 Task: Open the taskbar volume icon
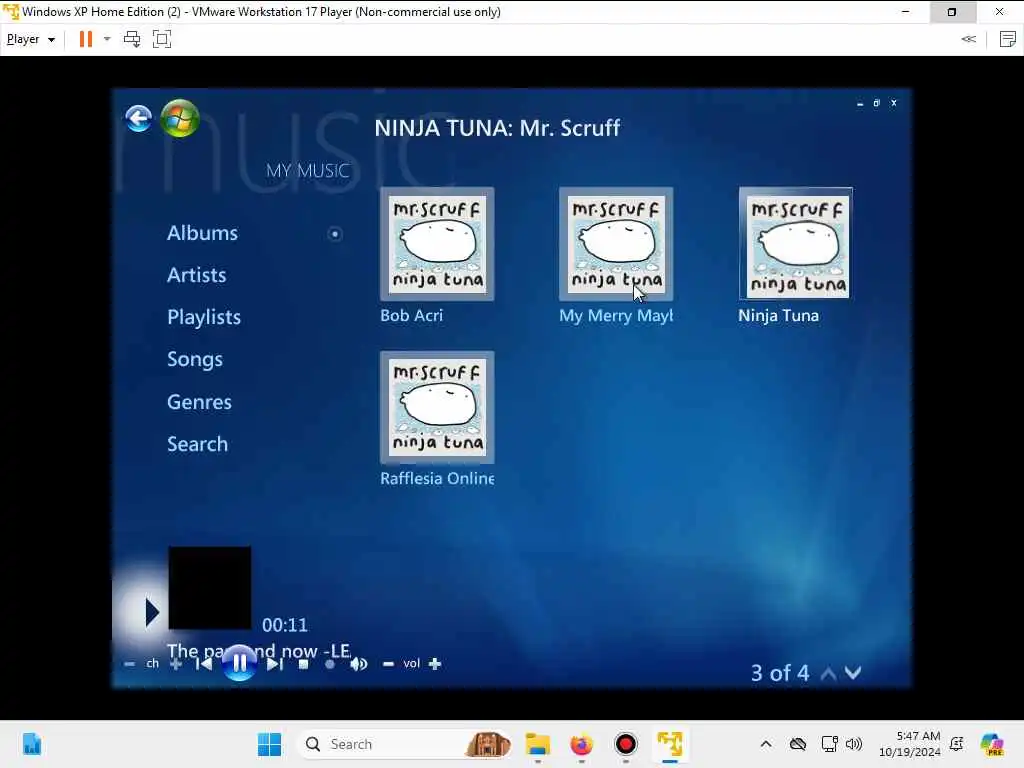coord(854,744)
